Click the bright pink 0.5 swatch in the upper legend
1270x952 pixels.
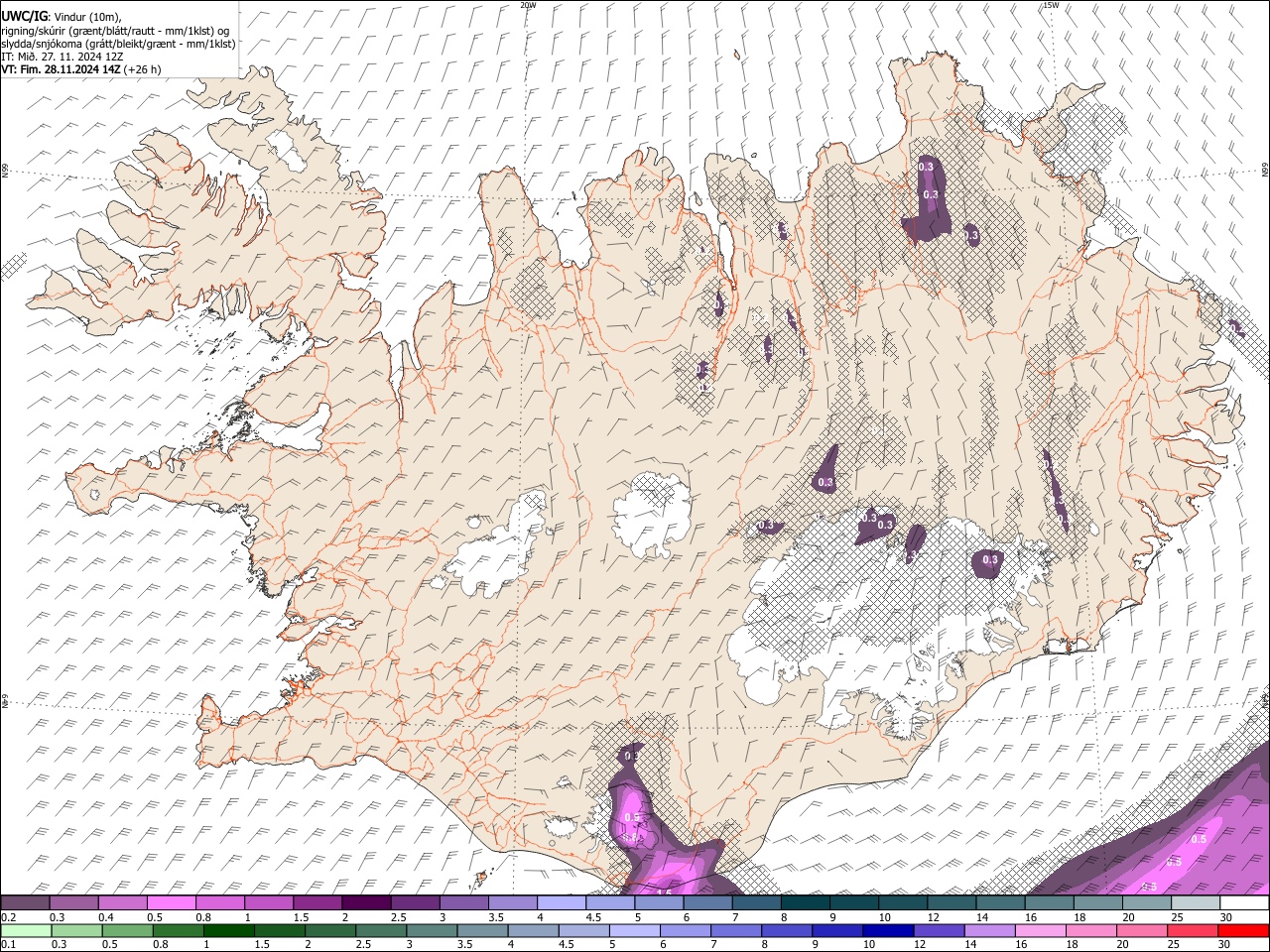pyautogui.click(x=171, y=902)
